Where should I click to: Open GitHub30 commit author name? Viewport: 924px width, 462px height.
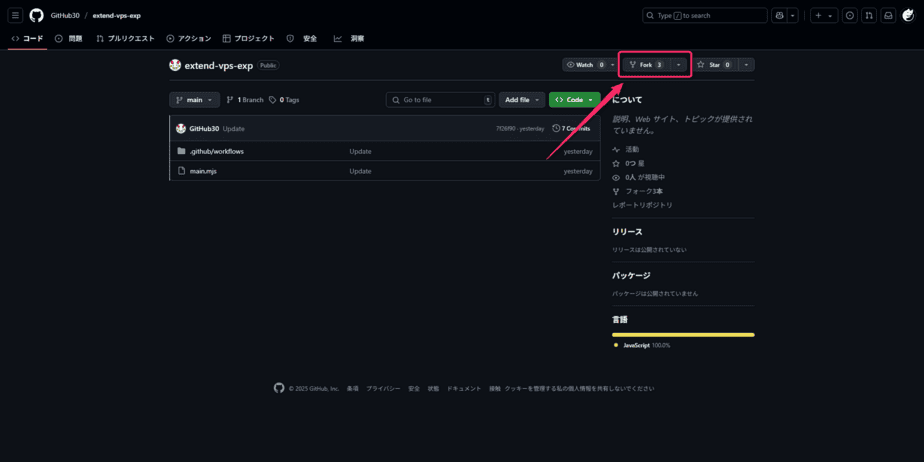tap(204, 128)
